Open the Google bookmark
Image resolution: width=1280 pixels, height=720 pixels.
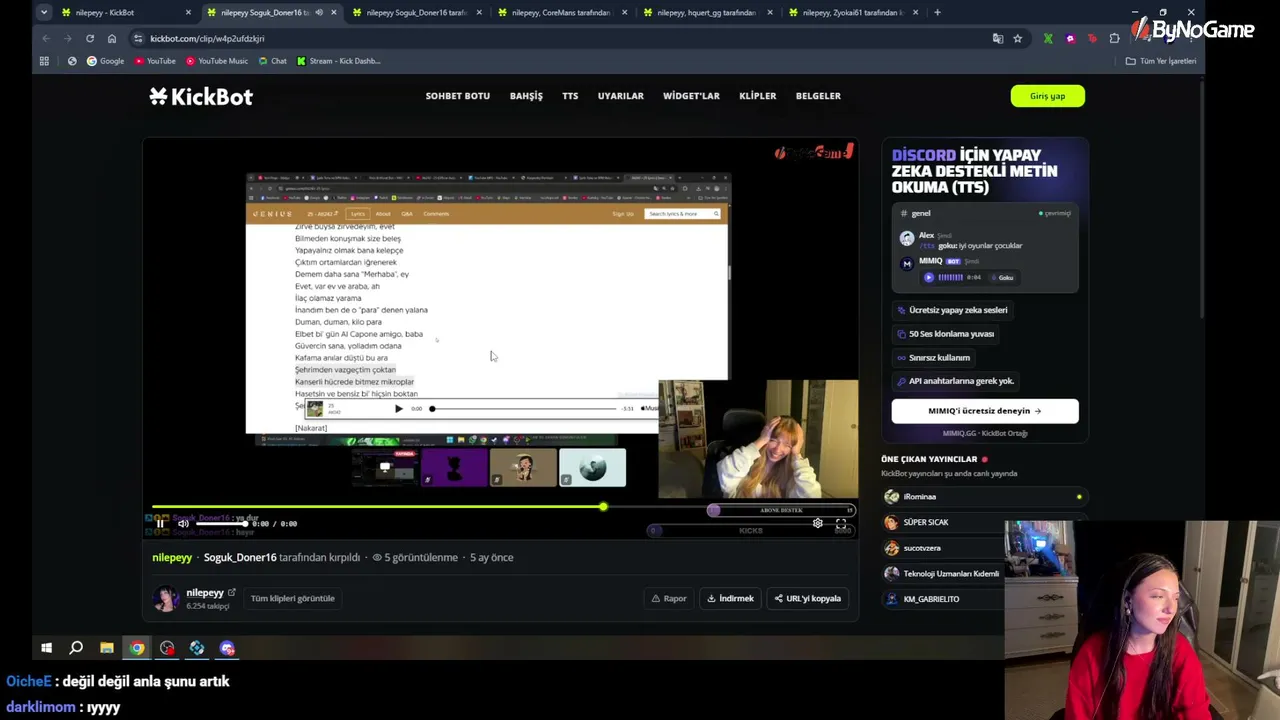pyautogui.click(x=105, y=61)
